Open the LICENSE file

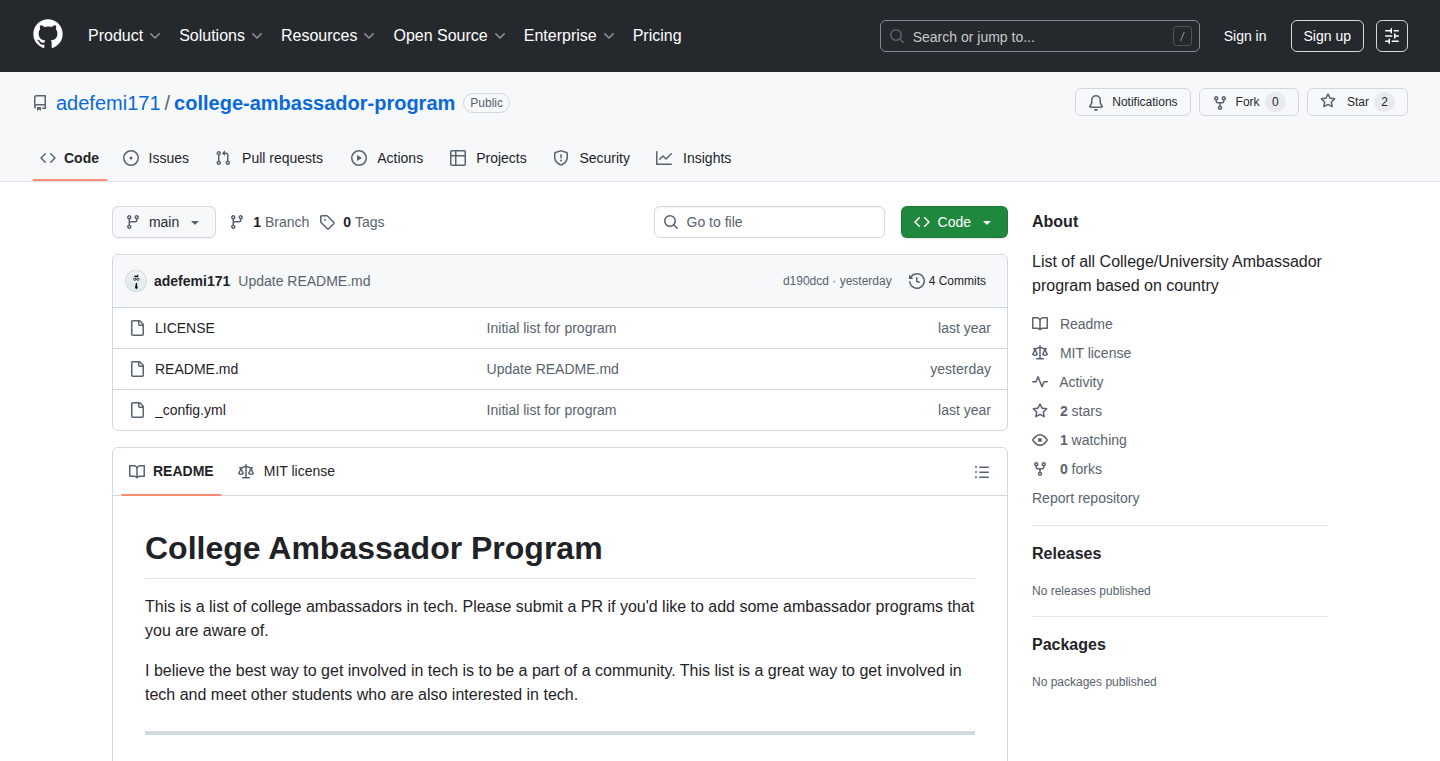(185, 328)
